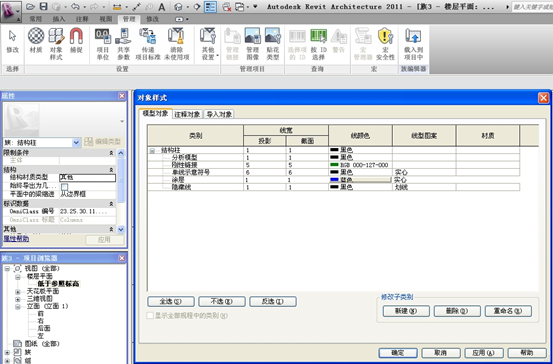Click the Save disk icon
This screenshot has width=553, height=364.
43,7
